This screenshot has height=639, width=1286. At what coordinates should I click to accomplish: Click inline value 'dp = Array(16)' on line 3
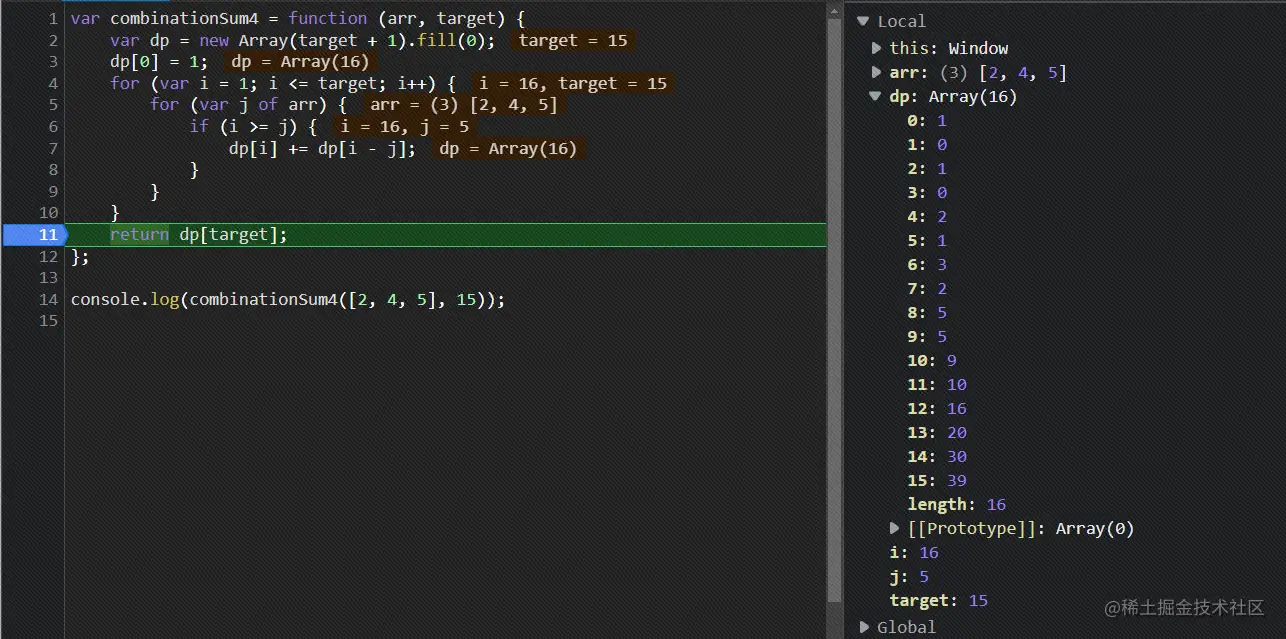coord(300,62)
